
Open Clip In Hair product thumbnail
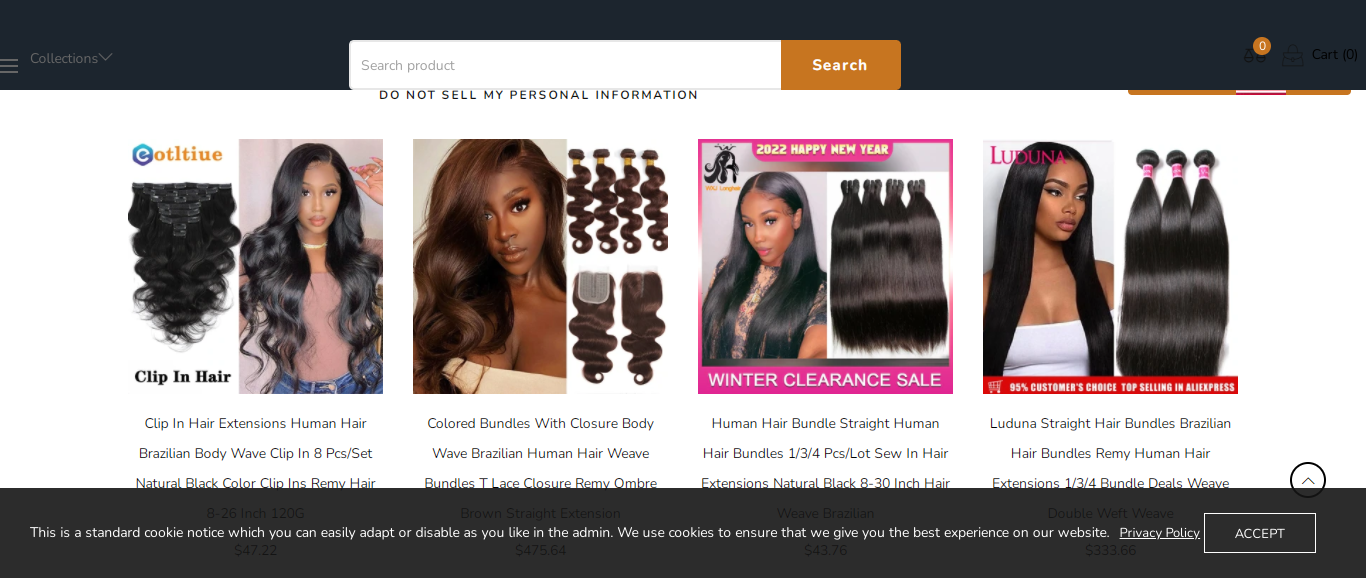tap(255, 266)
